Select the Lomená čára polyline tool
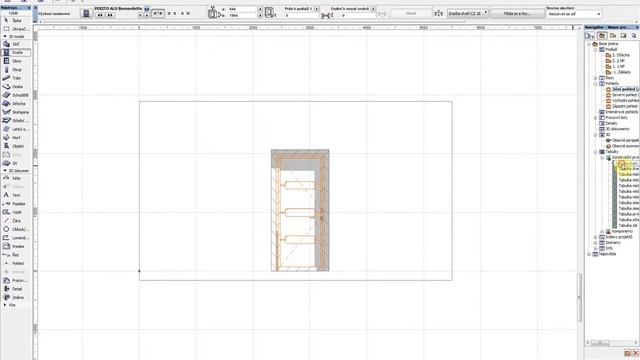Screen dimensions: 640x360 tap(16, 238)
